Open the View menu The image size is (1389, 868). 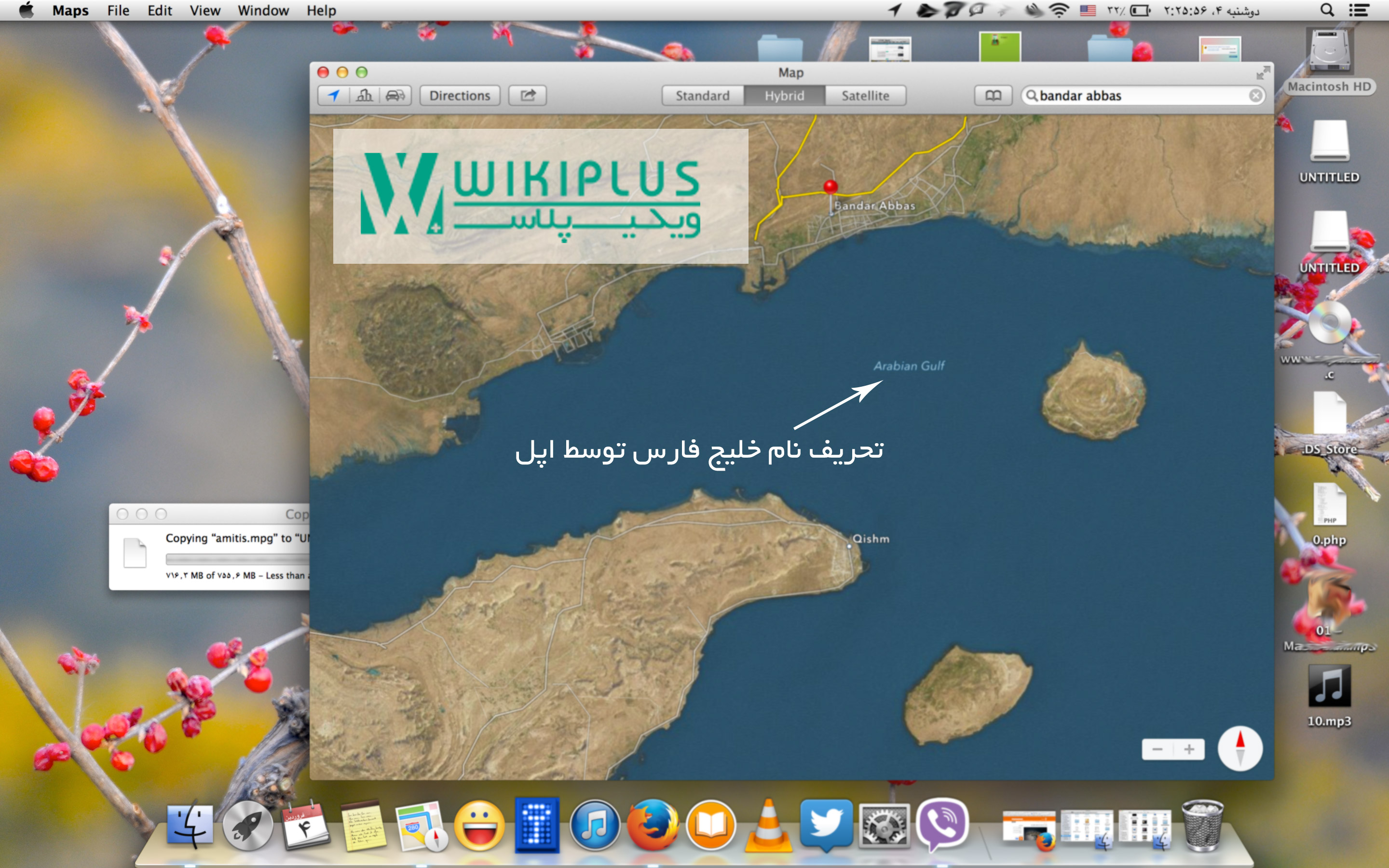205,10
